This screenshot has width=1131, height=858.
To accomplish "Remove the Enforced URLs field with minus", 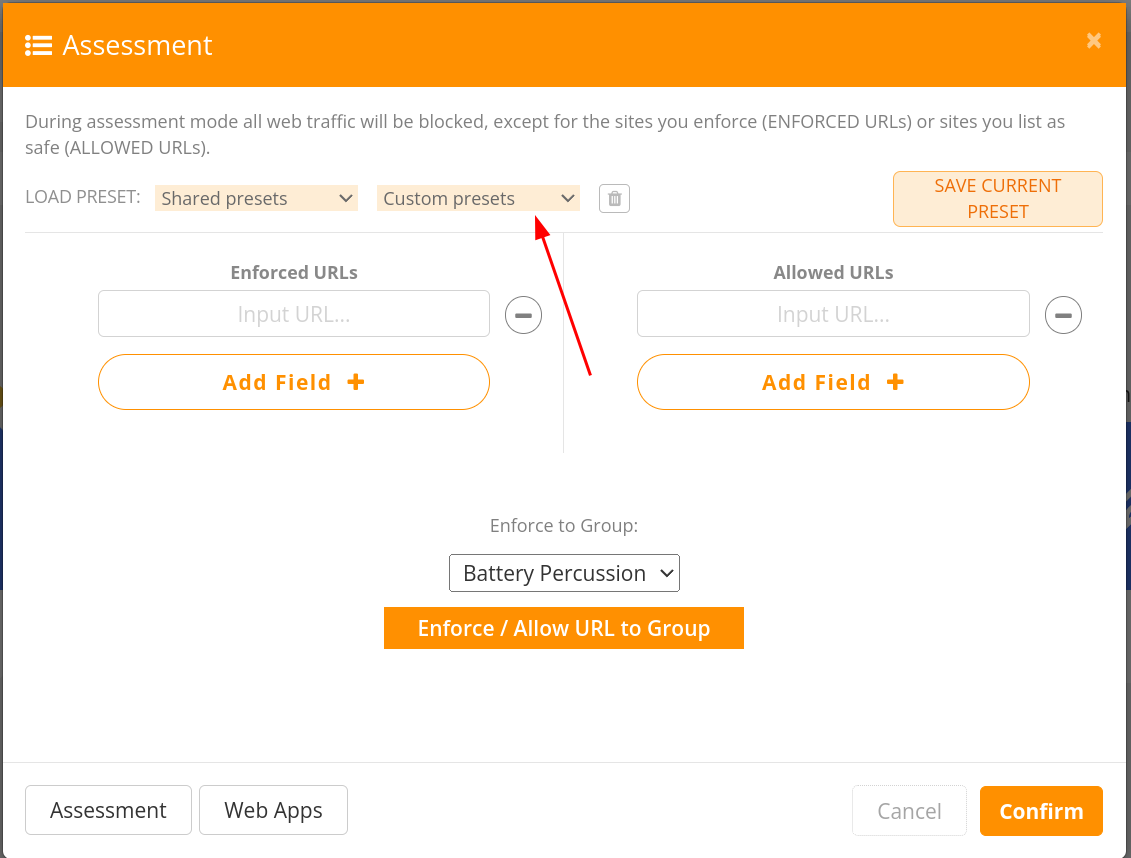I will [x=524, y=315].
